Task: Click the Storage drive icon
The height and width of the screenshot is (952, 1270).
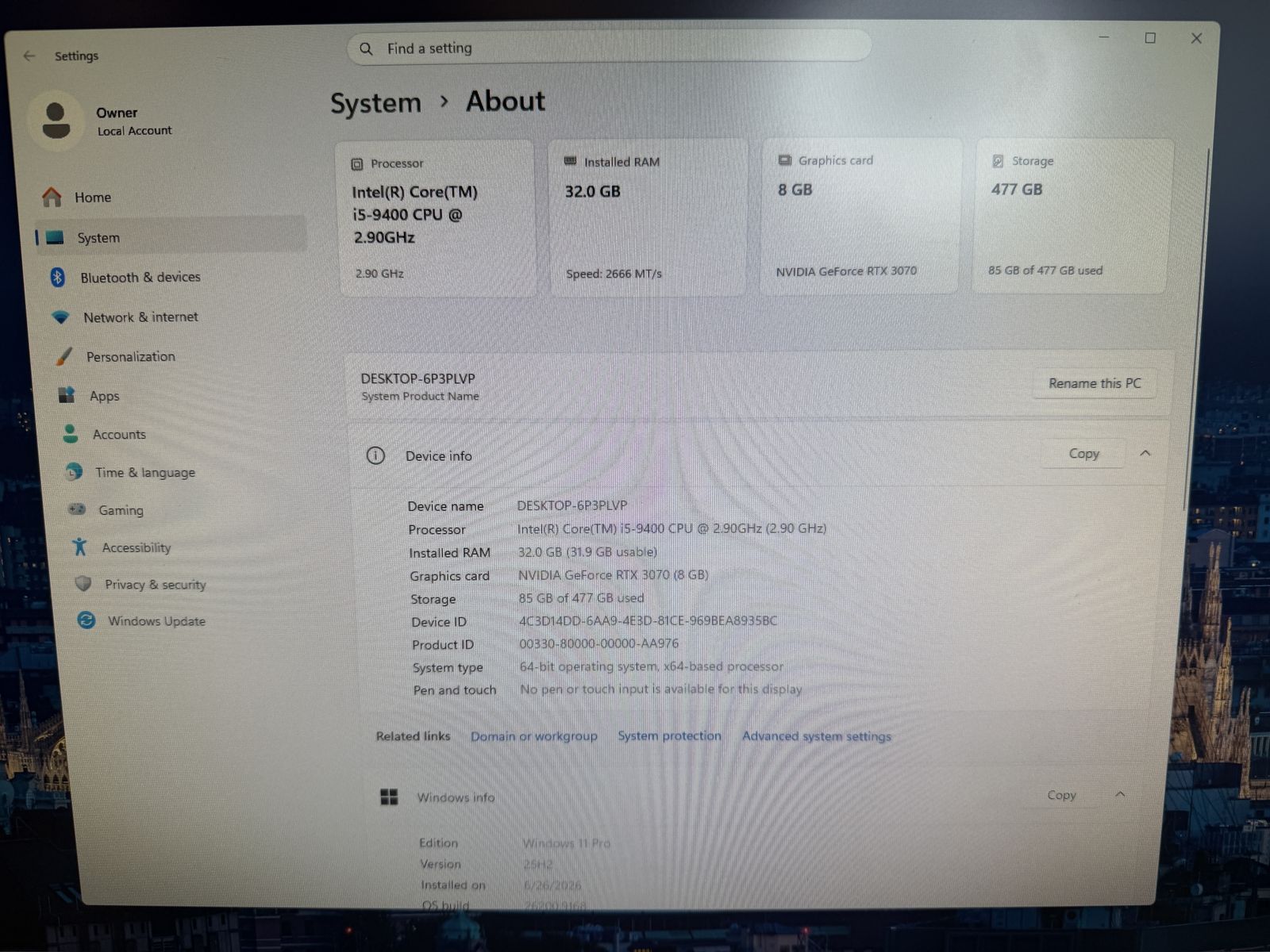Action: click(998, 161)
